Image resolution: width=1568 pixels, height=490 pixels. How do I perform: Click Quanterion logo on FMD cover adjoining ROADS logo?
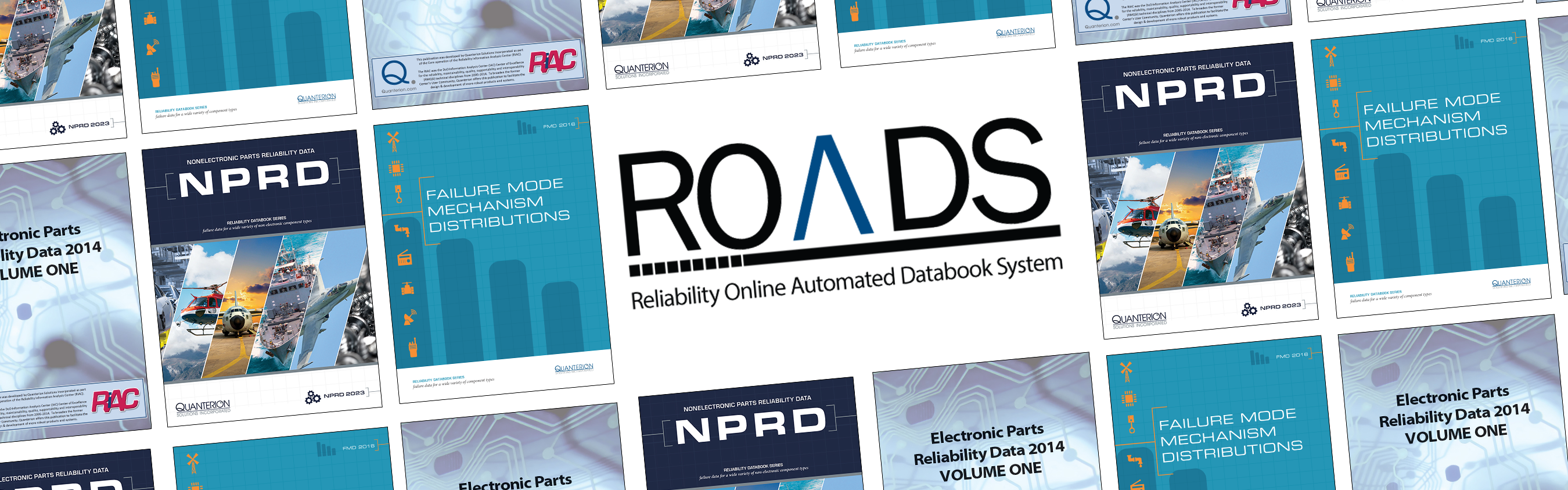pos(574,368)
